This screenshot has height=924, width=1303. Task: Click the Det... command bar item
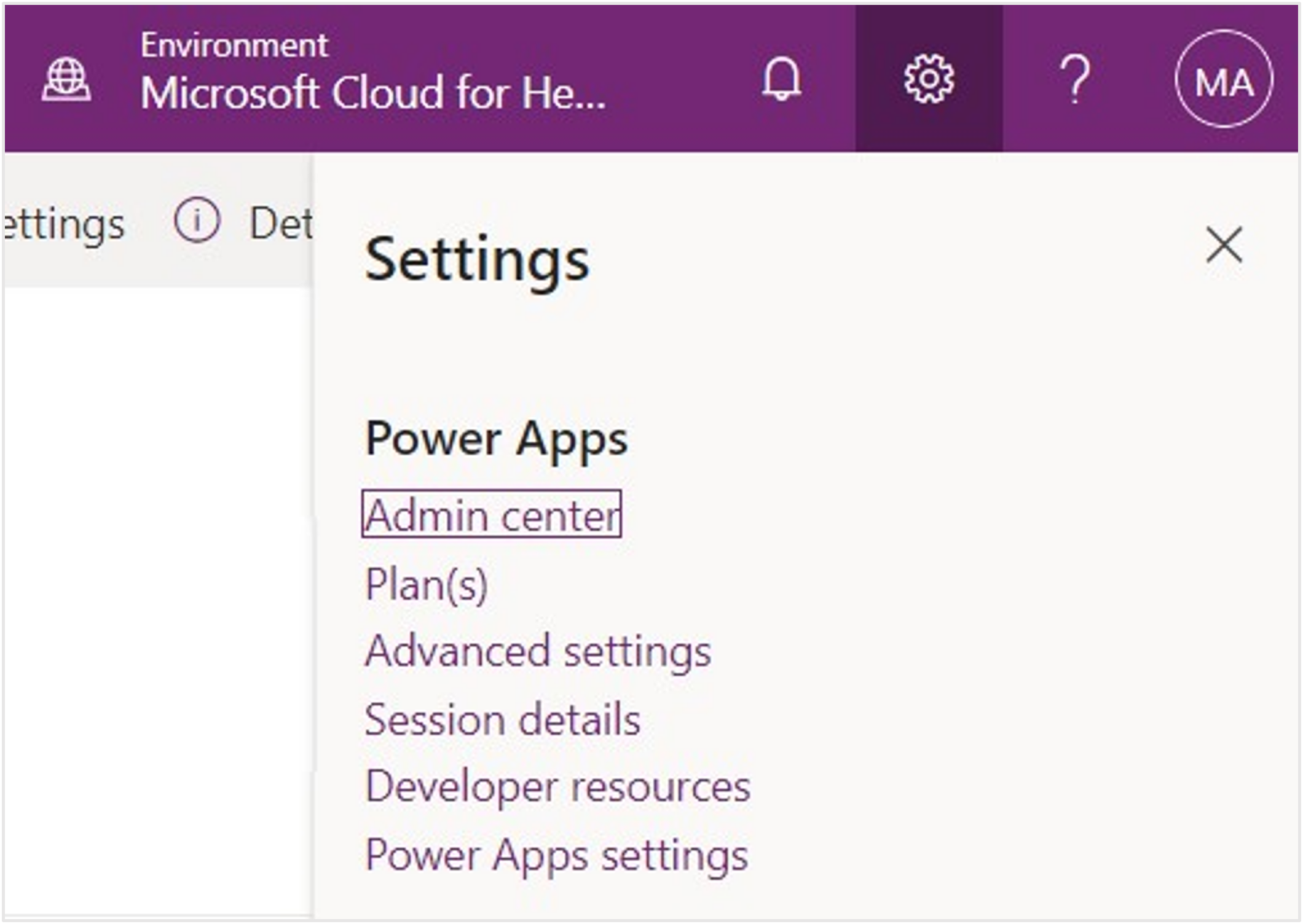coord(281,222)
